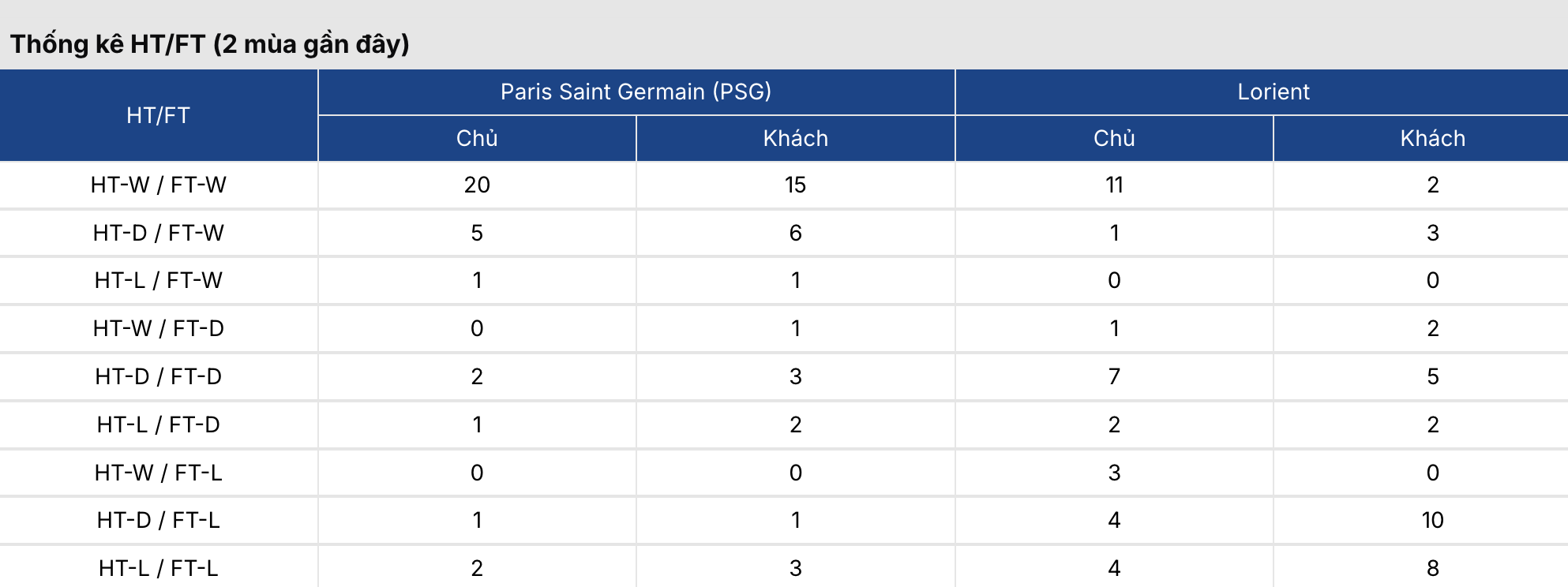Click PSG home value 20 for HT-W/FT-W
Image resolution: width=1568 pixels, height=587 pixels.
tap(477, 185)
